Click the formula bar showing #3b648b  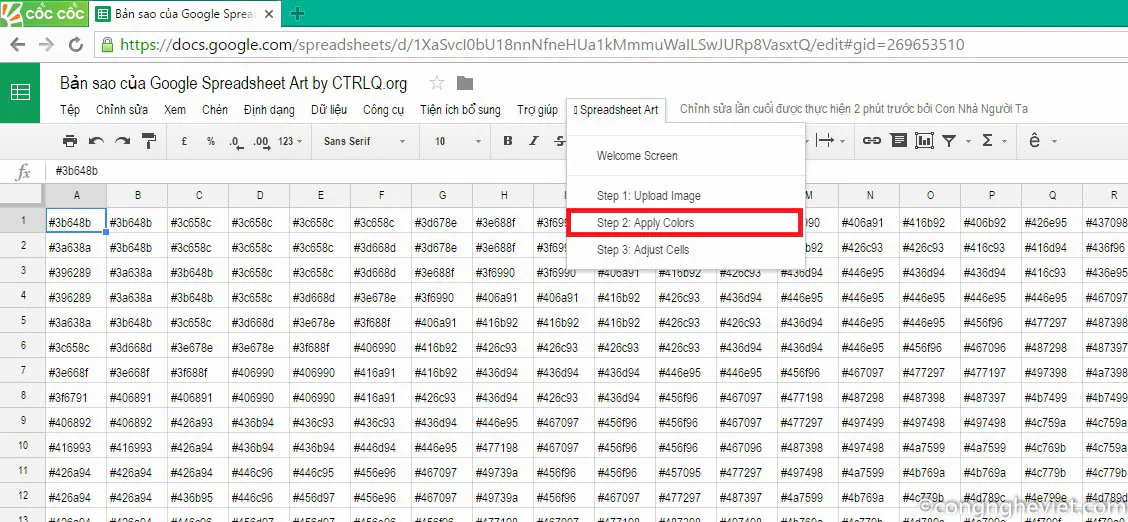point(586,171)
